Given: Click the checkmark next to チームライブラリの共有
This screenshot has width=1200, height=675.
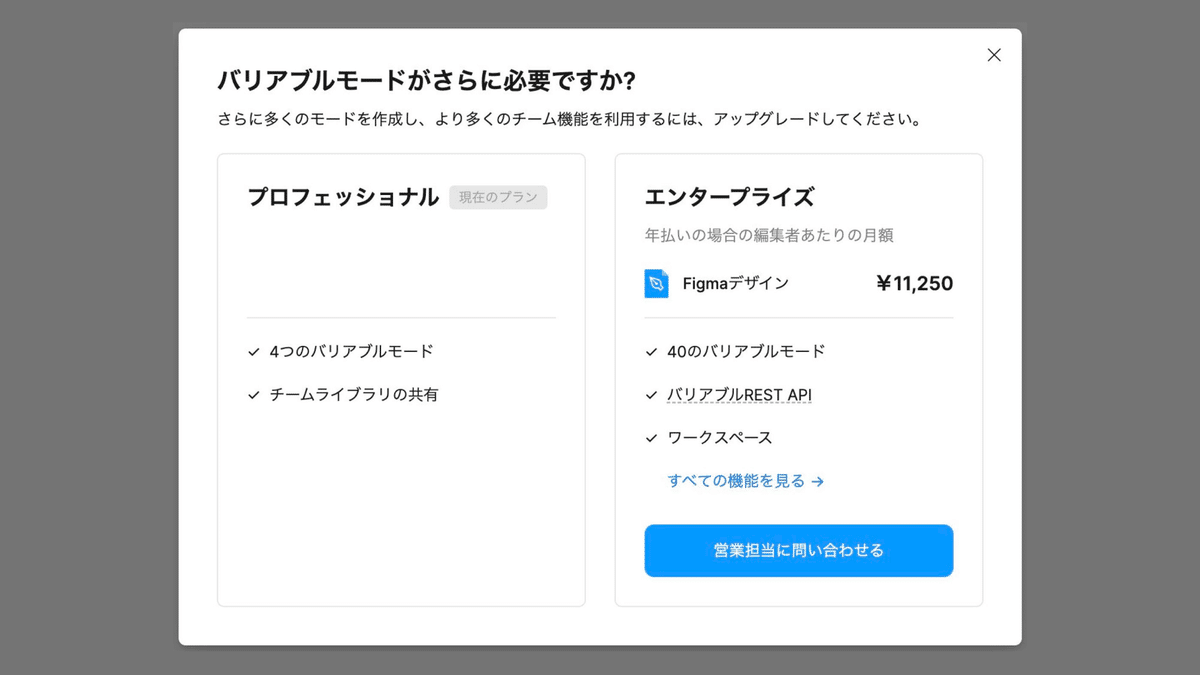Looking at the screenshot, I should coord(253,395).
